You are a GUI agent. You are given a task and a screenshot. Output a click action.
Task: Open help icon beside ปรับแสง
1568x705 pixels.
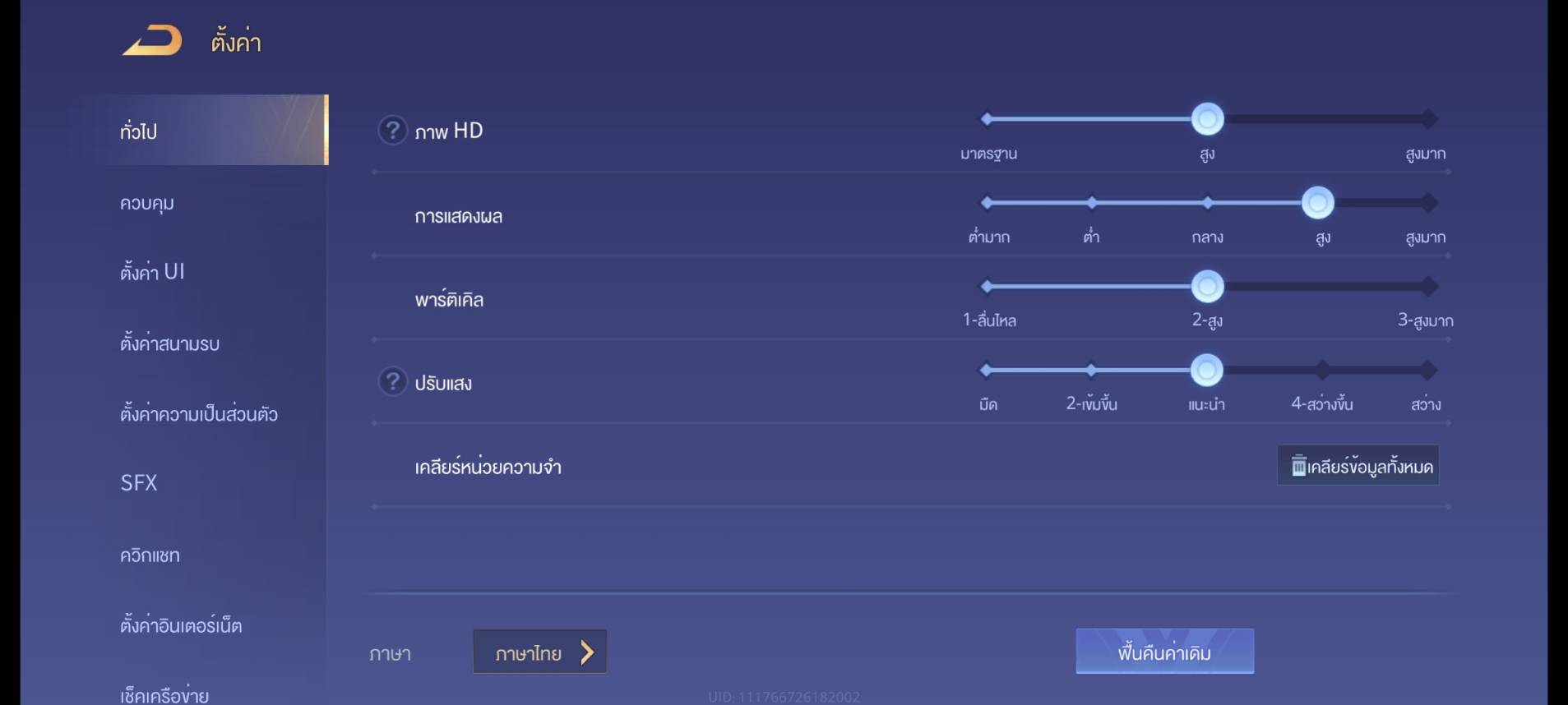[392, 381]
